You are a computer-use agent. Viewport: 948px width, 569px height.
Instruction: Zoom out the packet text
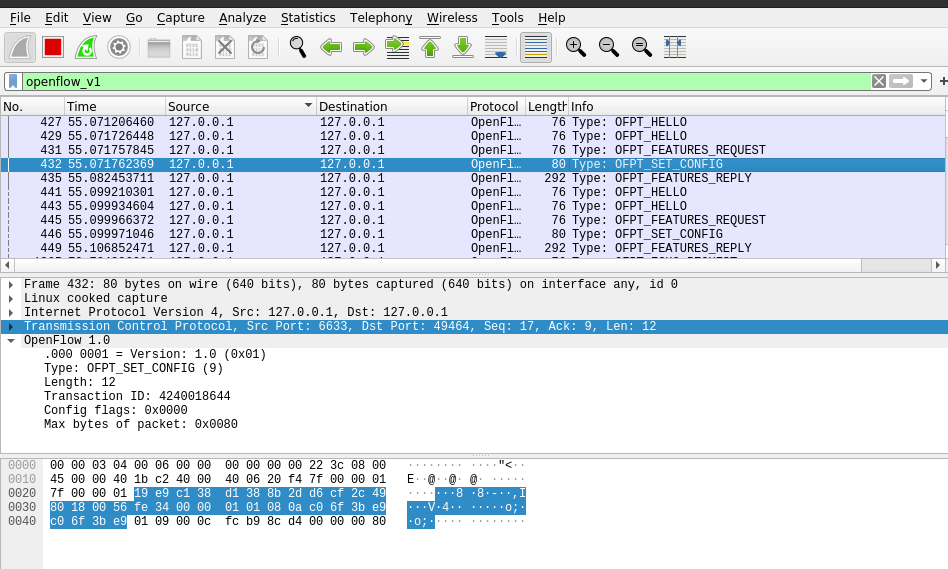pos(609,47)
